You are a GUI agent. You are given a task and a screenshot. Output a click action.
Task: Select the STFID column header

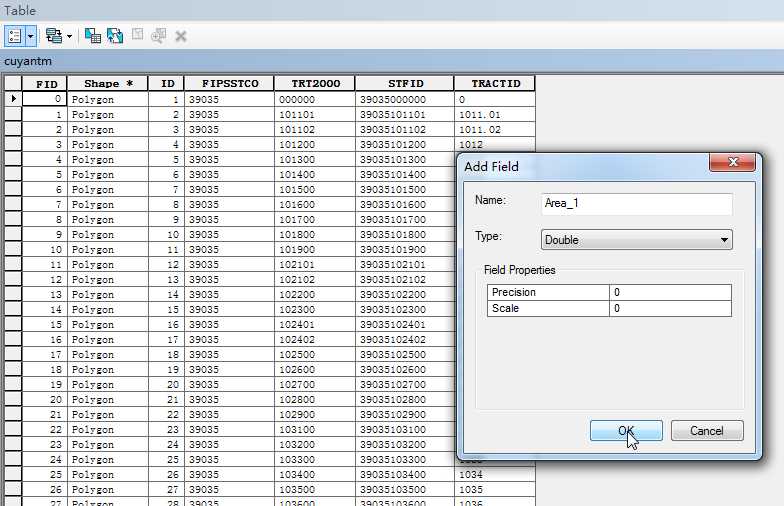pyautogui.click(x=405, y=84)
